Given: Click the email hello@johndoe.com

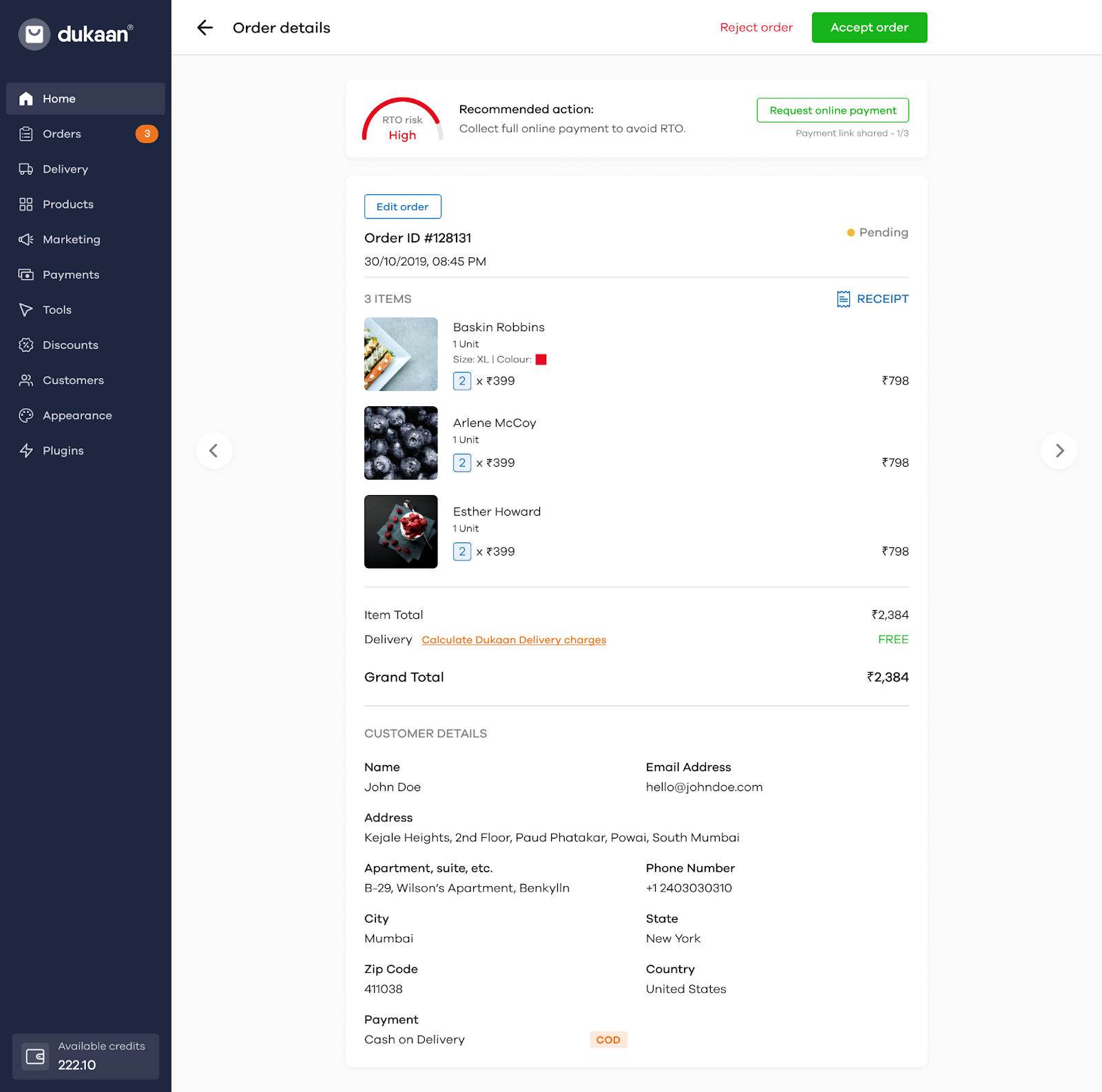Looking at the screenshot, I should (704, 787).
